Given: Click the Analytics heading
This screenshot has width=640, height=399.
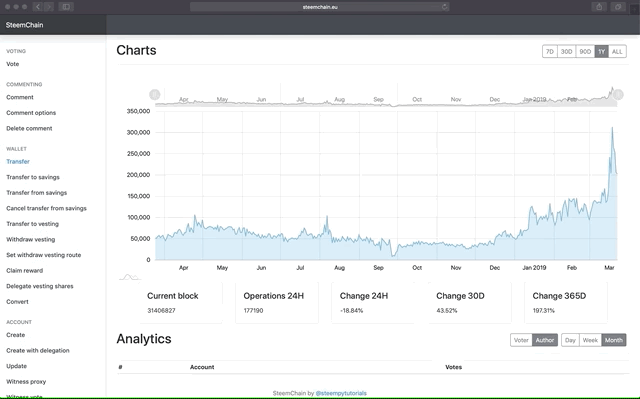Looking at the screenshot, I should [x=144, y=339].
